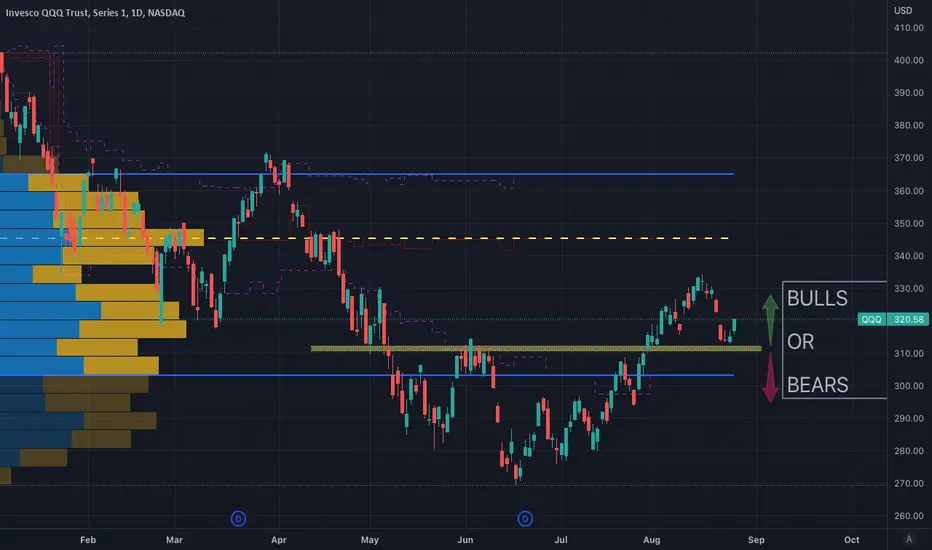The height and width of the screenshot is (550, 932).
Task: Click the 300.00 price axis label
Action: tap(909, 386)
